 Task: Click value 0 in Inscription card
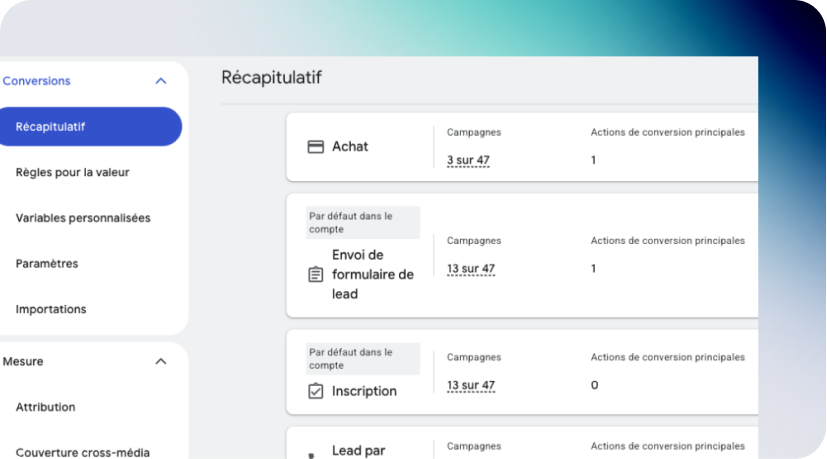tap(594, 386)
